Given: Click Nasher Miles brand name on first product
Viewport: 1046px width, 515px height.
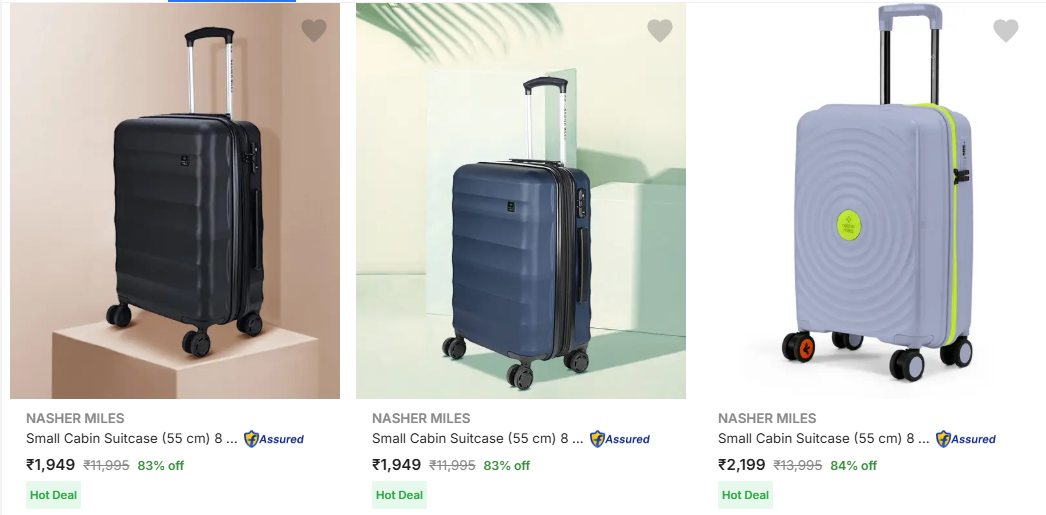Looking at the screenshot, I should (75, 418).
